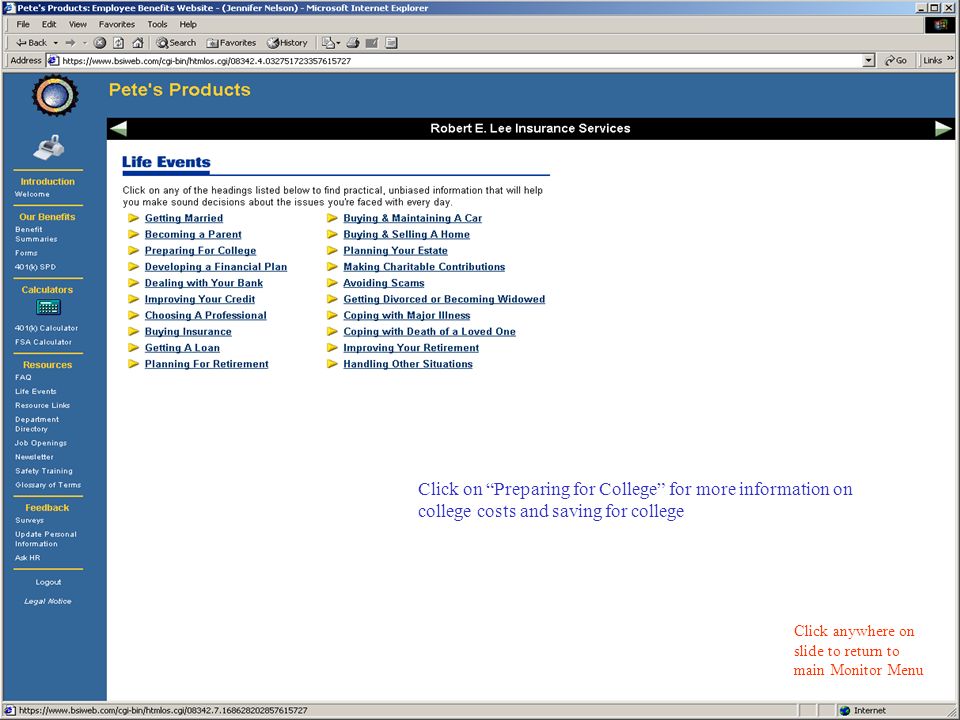Open Safety Training in sidebar
This screenshot has width=960, height=720.
coord(43,471)
